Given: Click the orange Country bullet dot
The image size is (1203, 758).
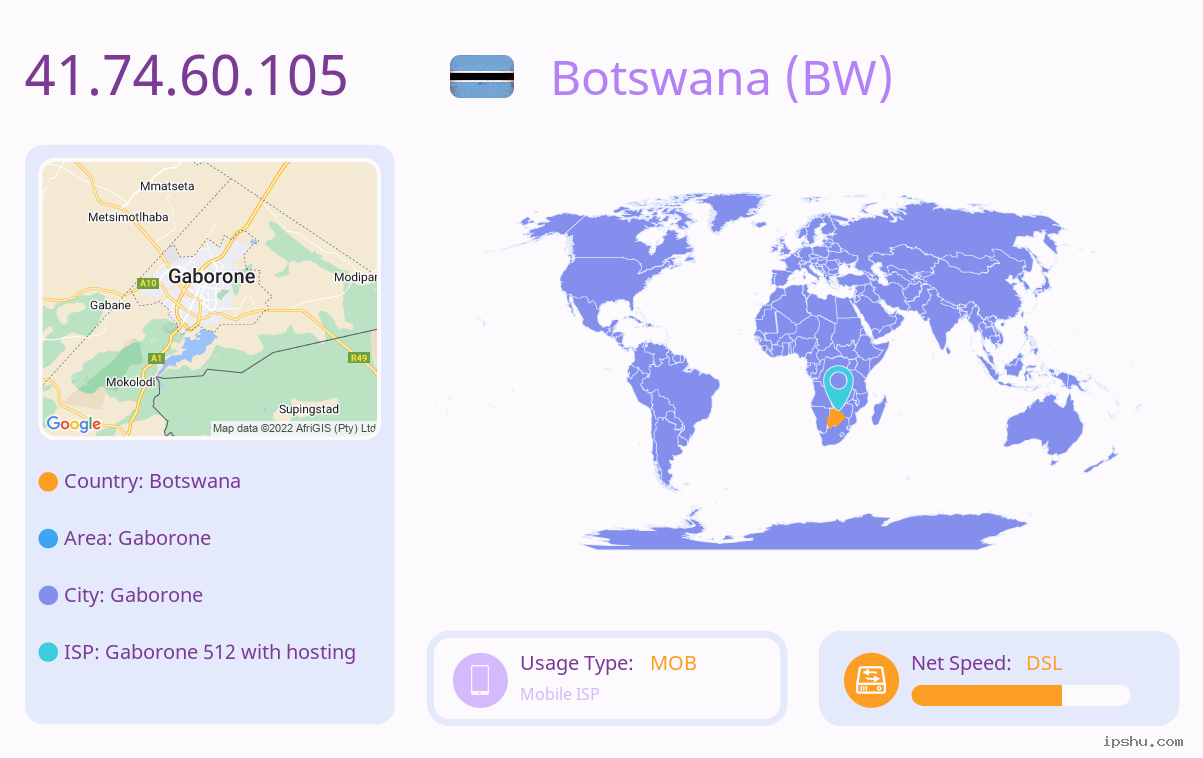Looking at the screenshot, I should point(48,482).
